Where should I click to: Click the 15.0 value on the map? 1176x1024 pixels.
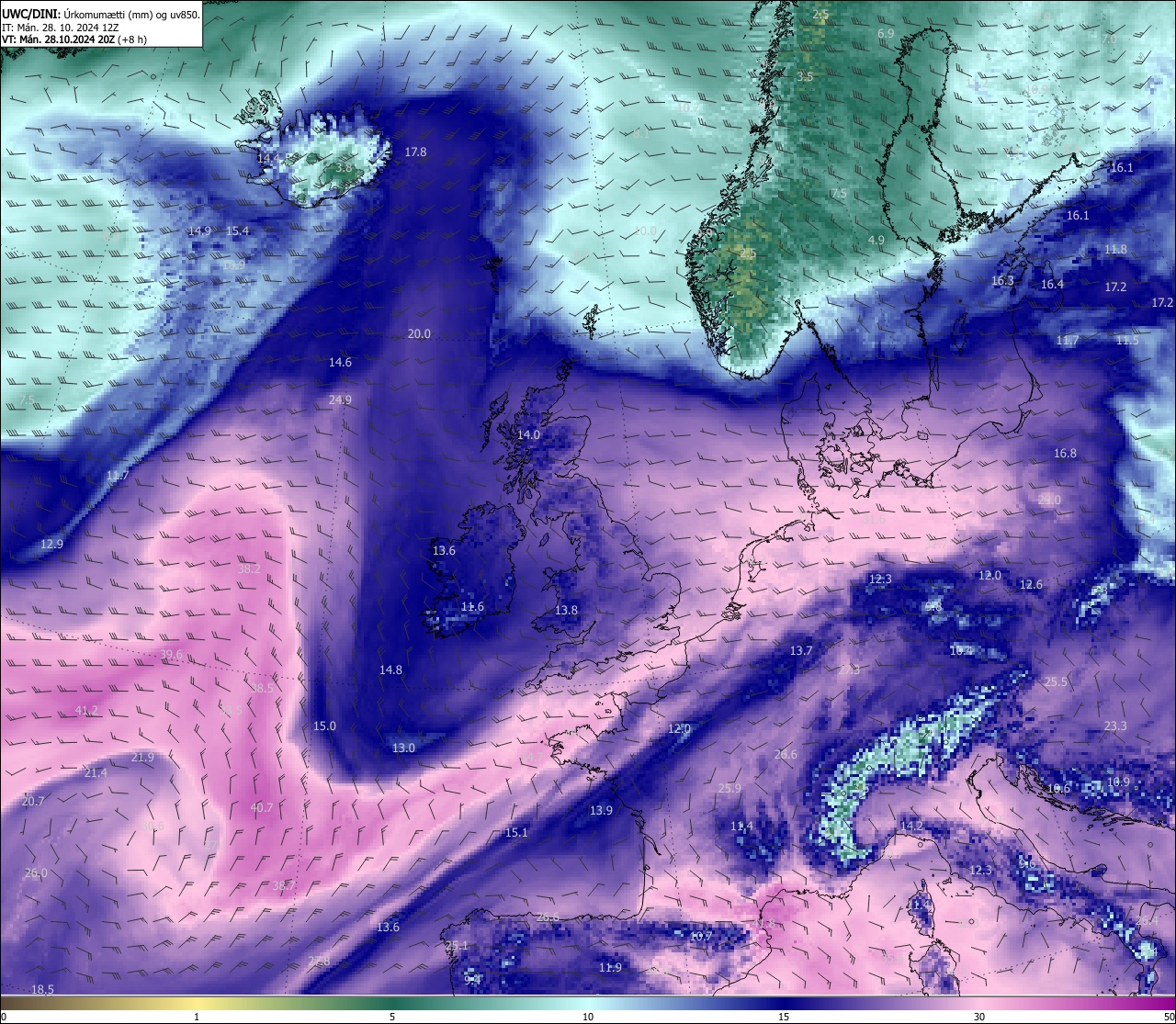pos(324,726)
